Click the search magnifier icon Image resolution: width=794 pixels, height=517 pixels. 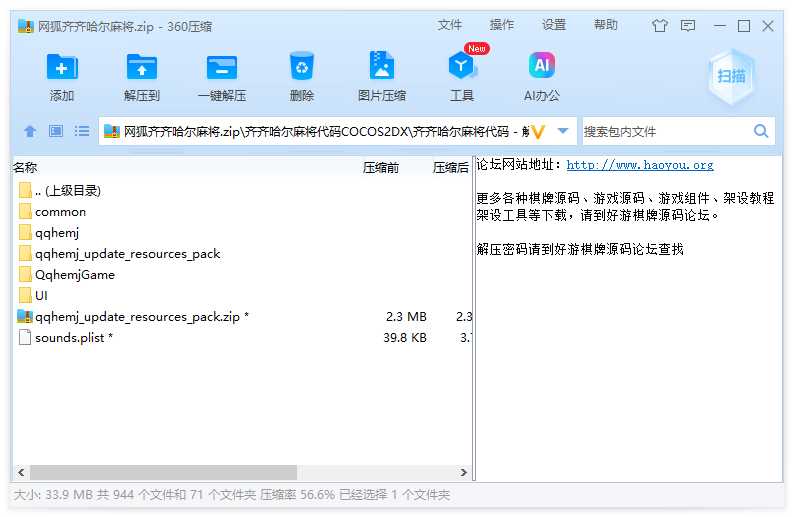coord(761,131)
